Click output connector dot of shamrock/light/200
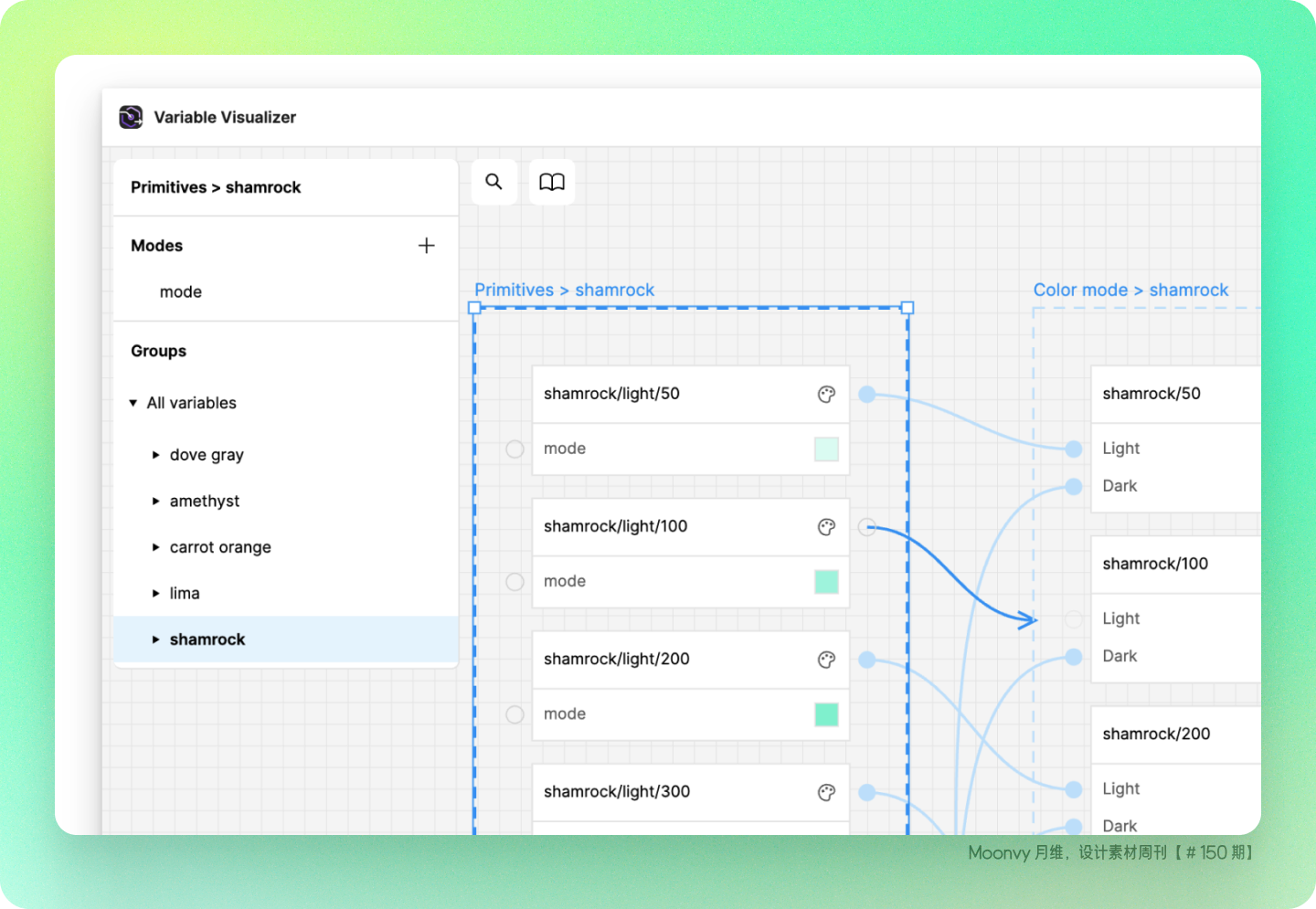This screenshot has width=1316, height=909. pyautogui.click(x=867, y=660)
